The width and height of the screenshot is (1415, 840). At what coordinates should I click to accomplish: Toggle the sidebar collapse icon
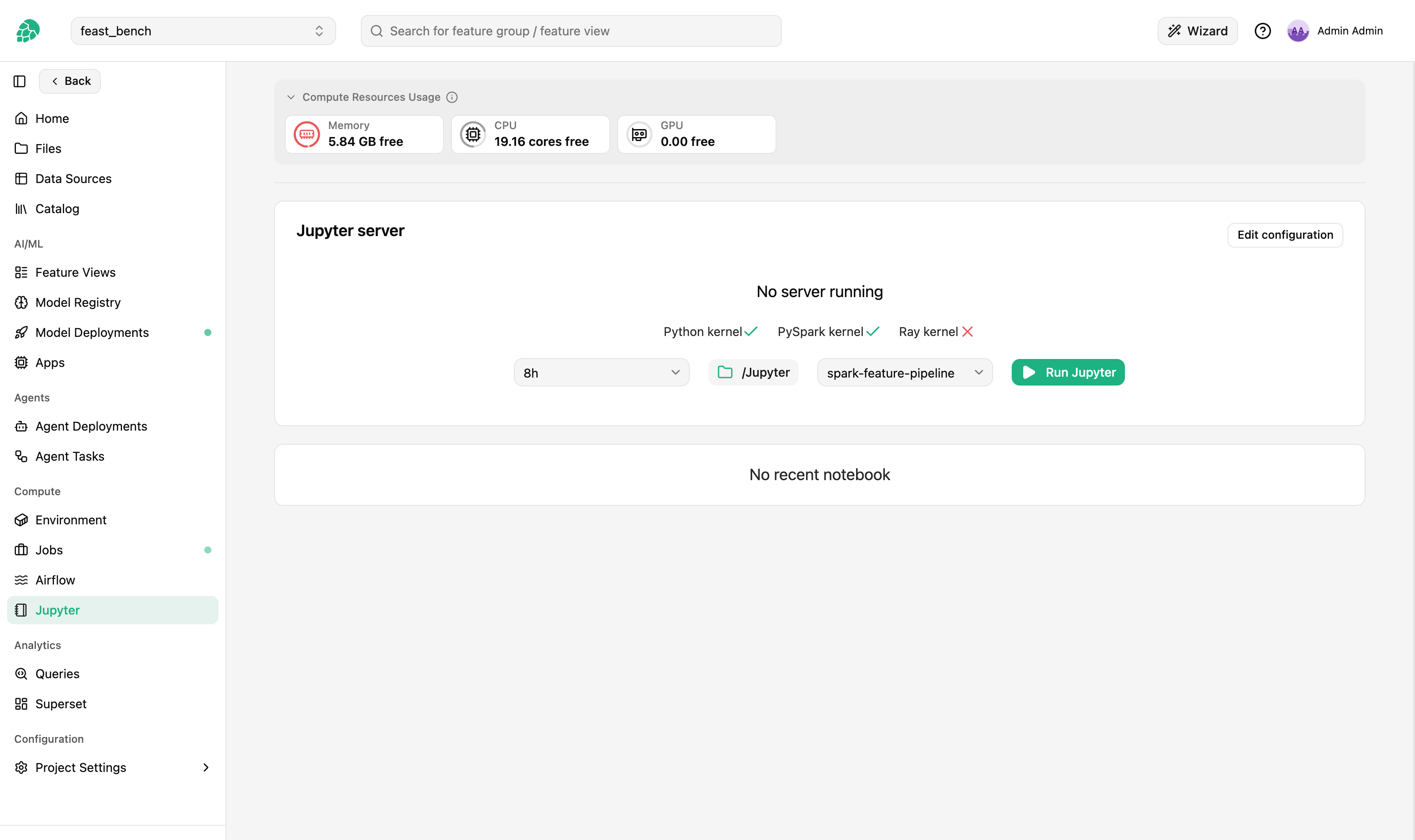[20, 81]
